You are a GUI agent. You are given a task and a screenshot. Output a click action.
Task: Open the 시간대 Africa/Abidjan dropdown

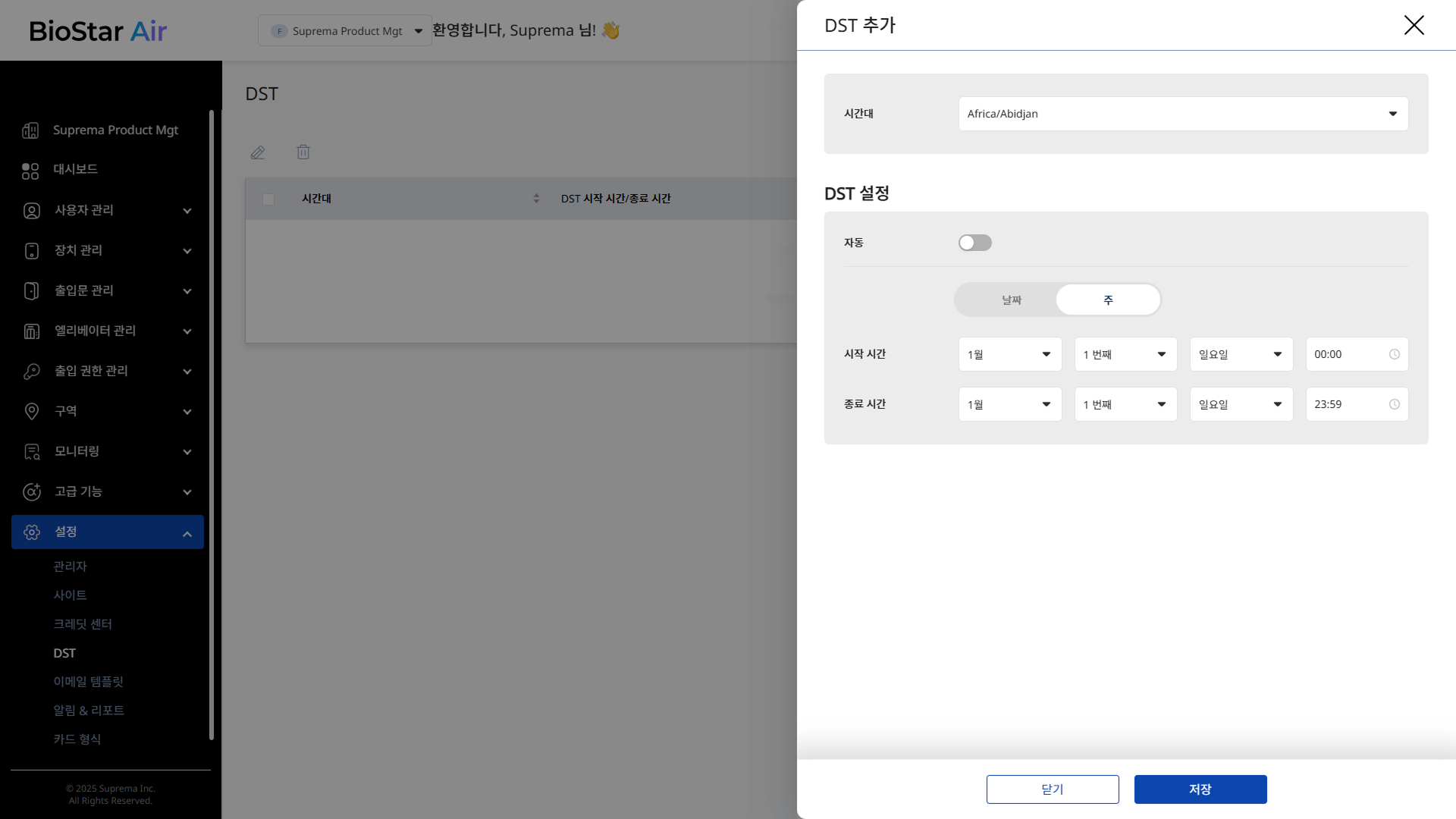1182,114
